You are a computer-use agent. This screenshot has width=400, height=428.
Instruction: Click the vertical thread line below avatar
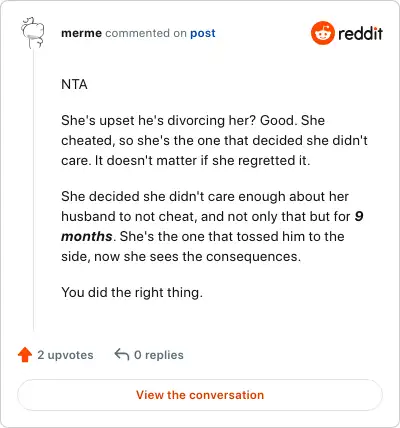(33, 190)
